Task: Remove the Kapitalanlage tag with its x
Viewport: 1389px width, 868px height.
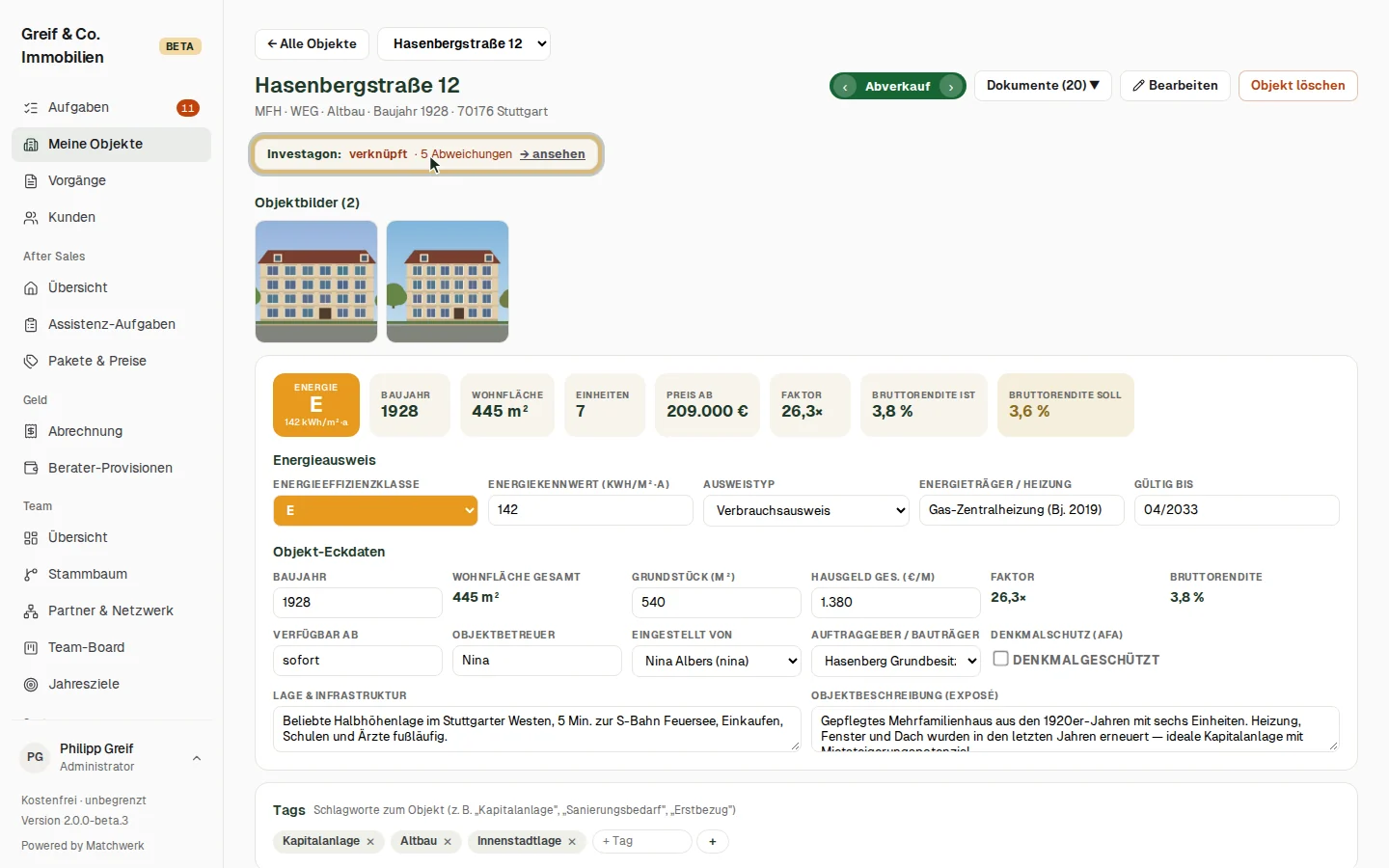Action: 370,842
